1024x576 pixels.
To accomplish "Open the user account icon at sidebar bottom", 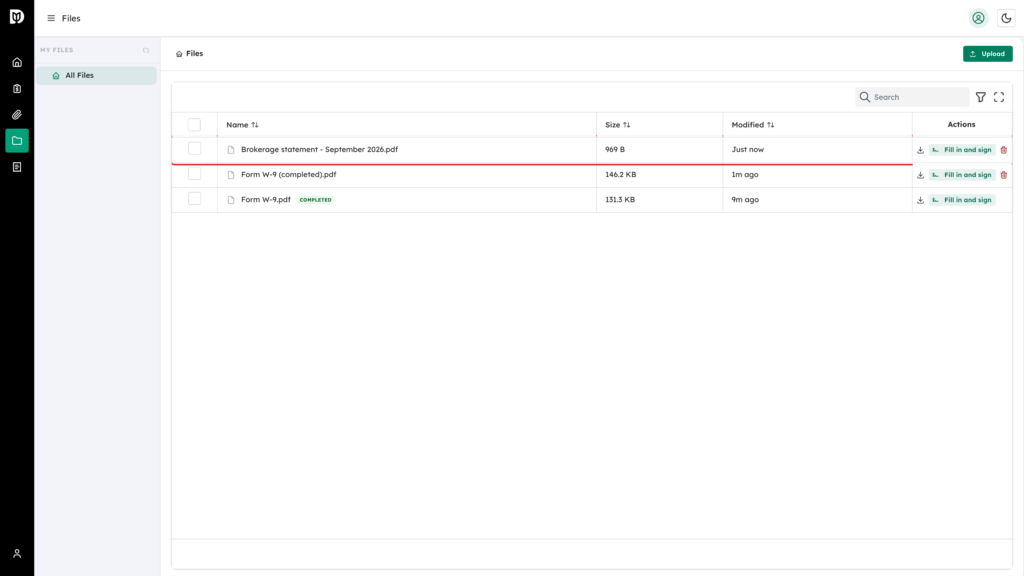I will coord(17,554).
